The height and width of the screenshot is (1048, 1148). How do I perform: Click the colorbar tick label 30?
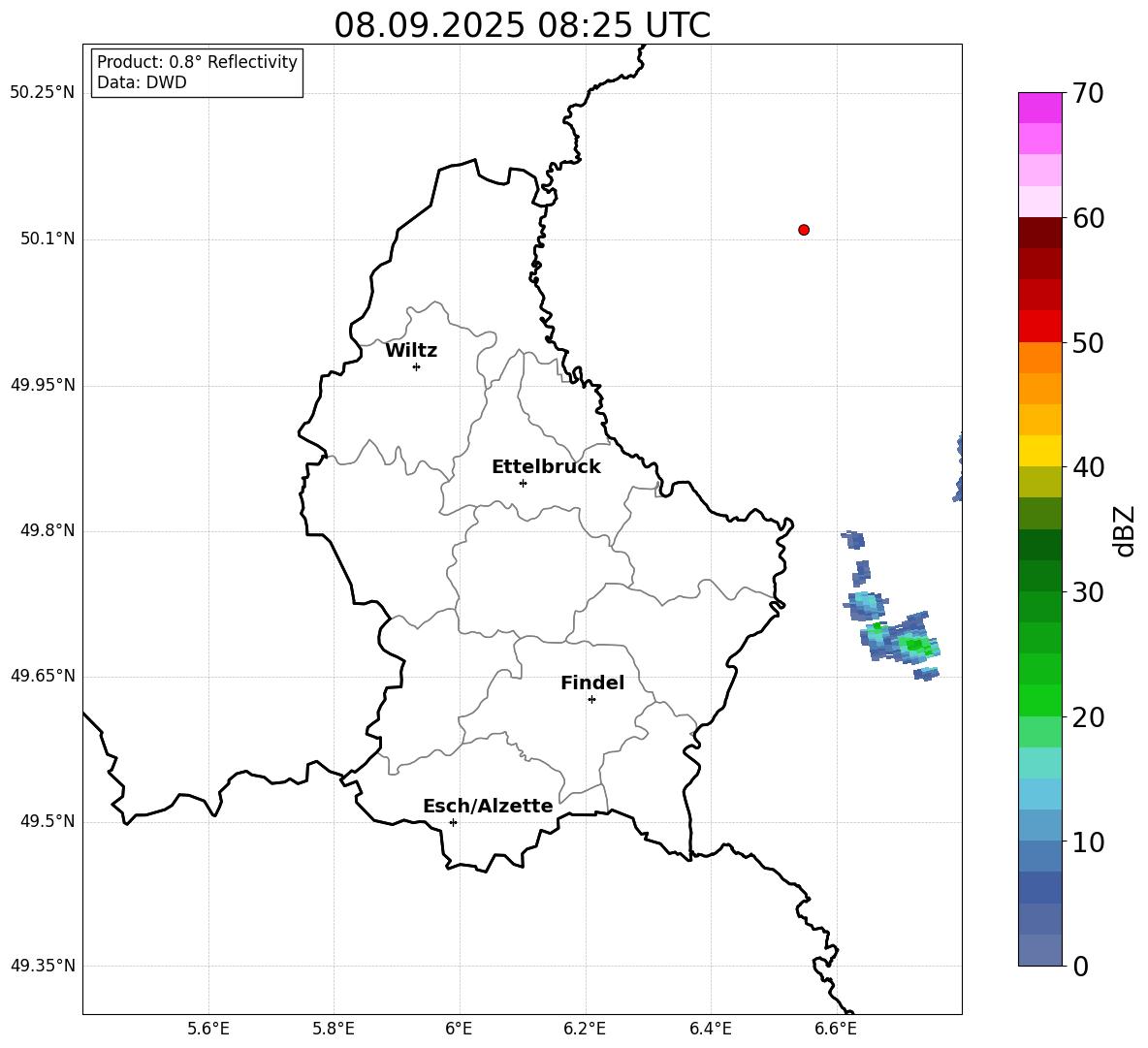click(x=1088, y=592)
